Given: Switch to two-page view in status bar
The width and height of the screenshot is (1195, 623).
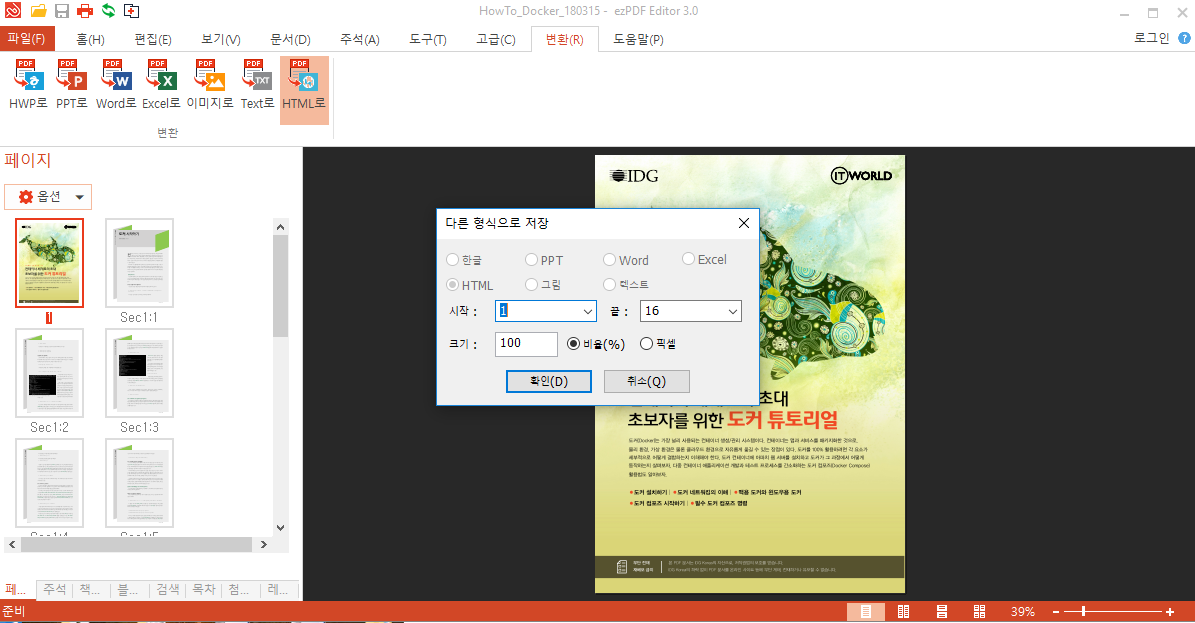Looking at the screenshot, I should (903, 612).
